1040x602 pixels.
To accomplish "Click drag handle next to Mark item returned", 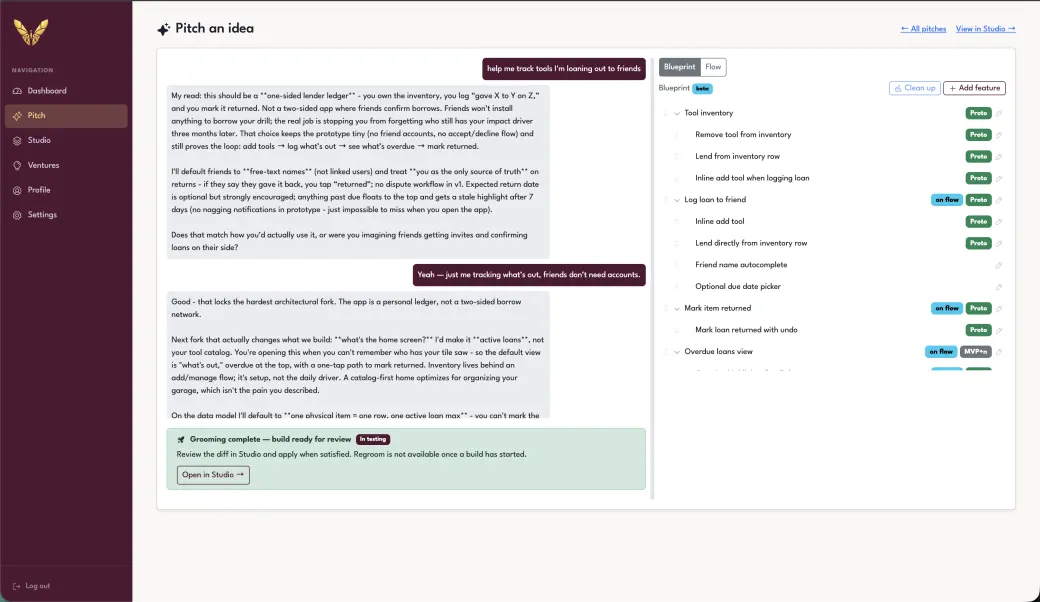I will tap(665, 308).
